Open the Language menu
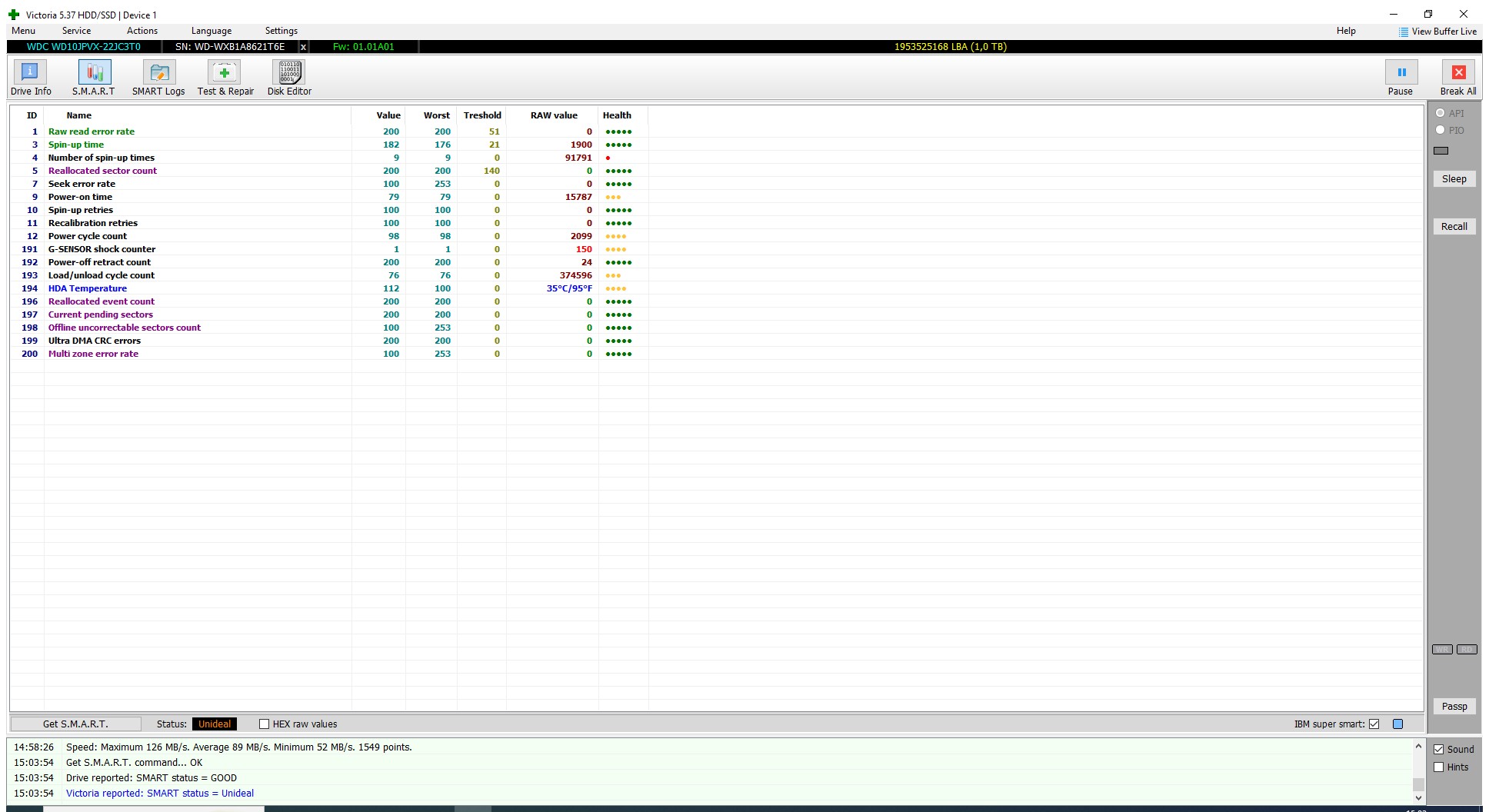1489x812 pixels. tap(212, 31)
